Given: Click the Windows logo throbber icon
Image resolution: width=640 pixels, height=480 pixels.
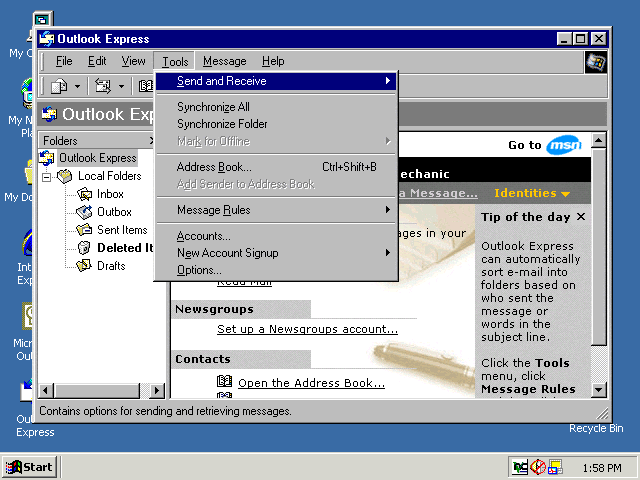Looking at the screenshot, I should [x=596, y=62].
